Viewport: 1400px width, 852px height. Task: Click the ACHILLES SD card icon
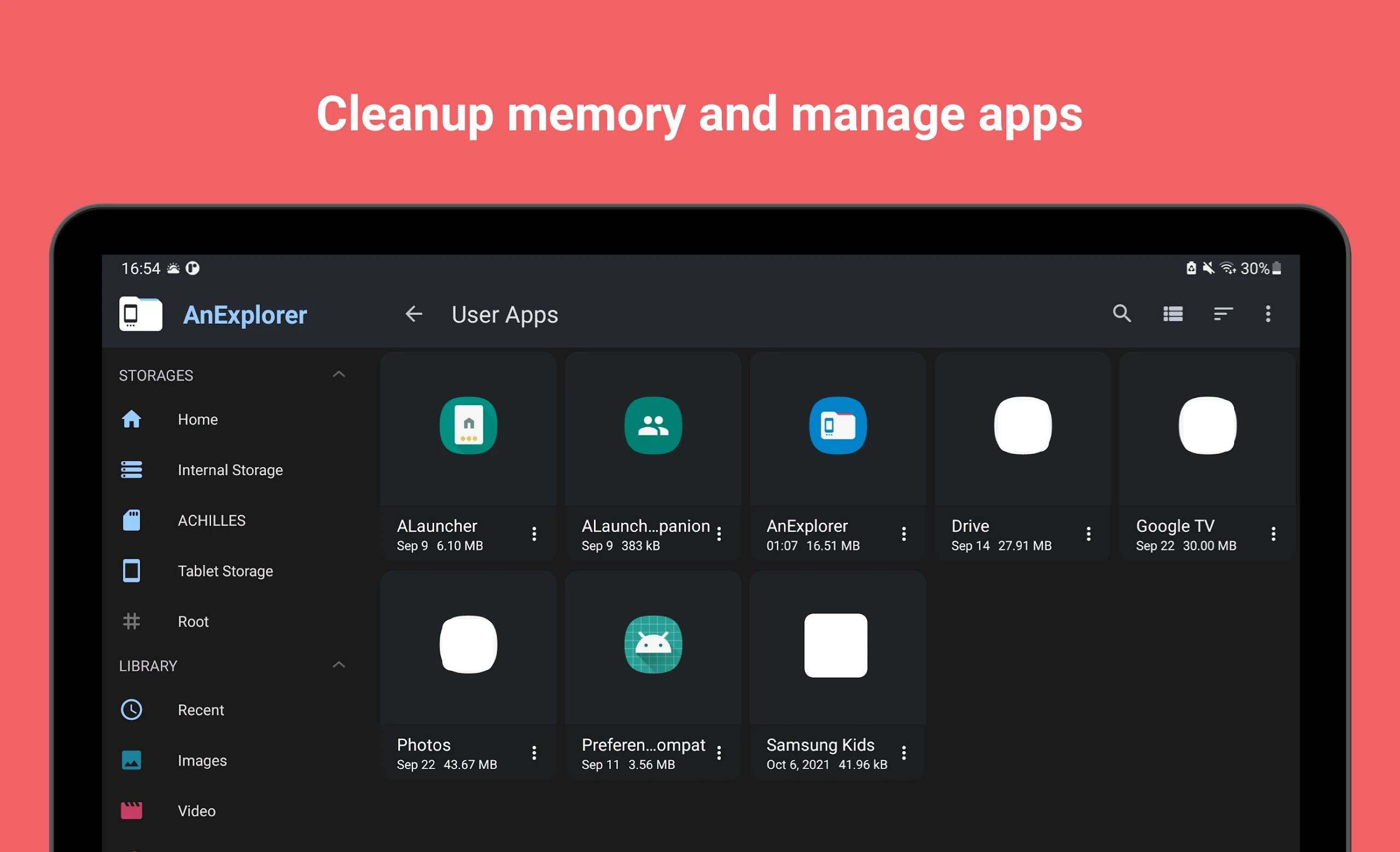tap(131, 520)
